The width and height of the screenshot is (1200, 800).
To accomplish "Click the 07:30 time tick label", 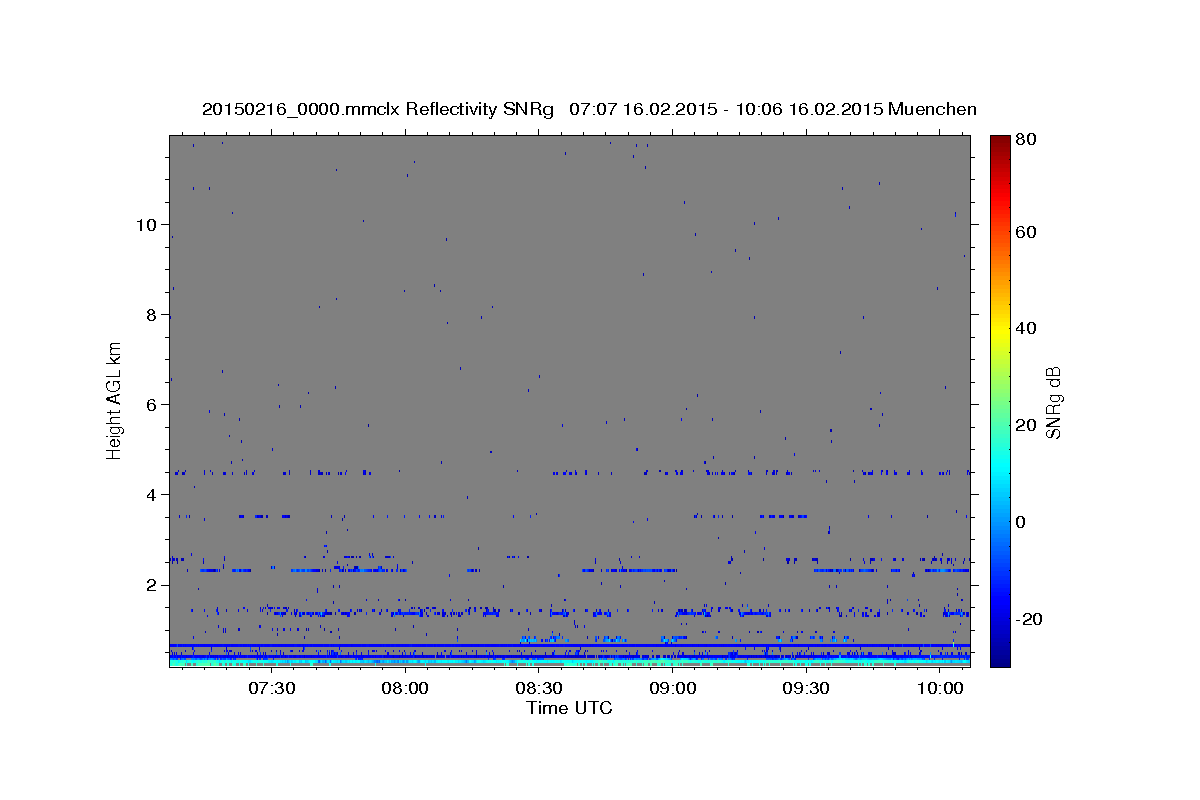I will tap(271, 688).
